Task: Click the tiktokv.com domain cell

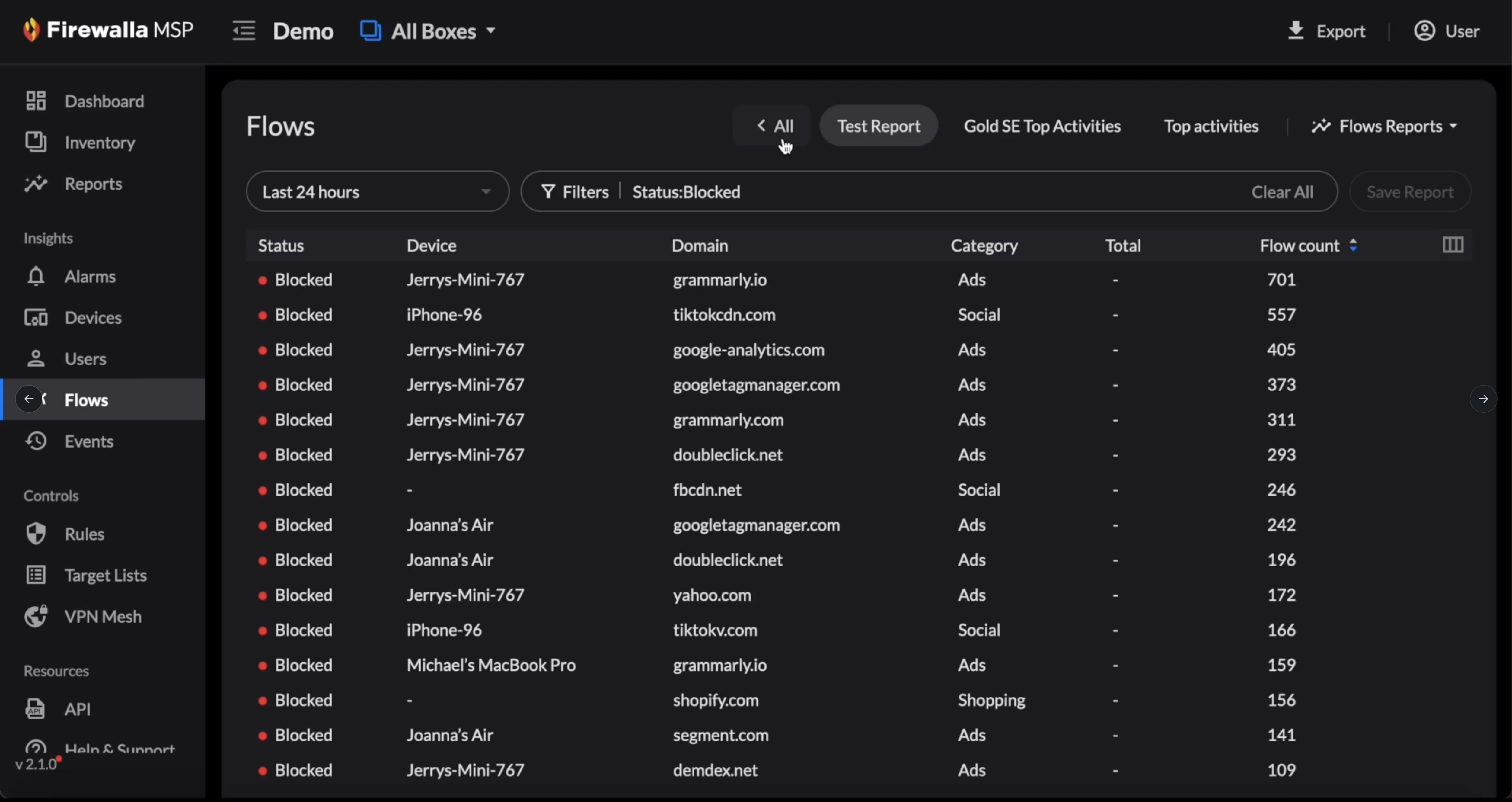Action: [715, 630]
